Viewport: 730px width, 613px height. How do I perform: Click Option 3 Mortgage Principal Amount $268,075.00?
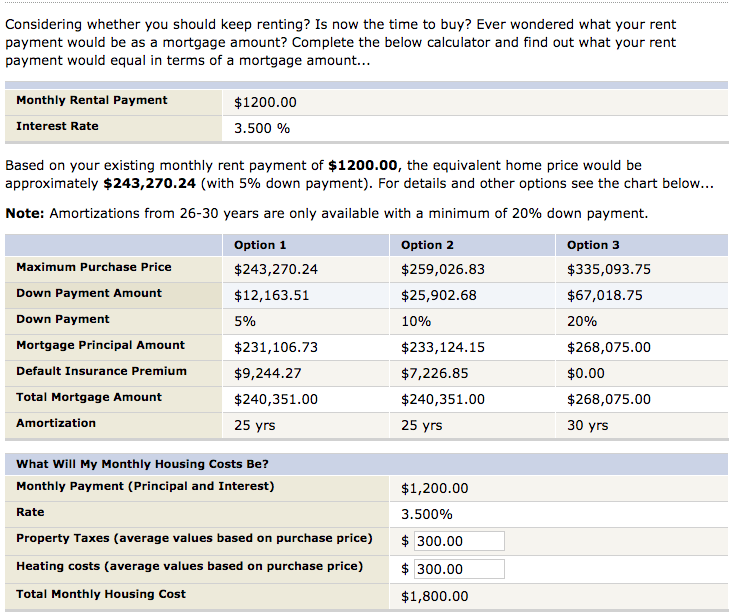(x=608, y=348)
